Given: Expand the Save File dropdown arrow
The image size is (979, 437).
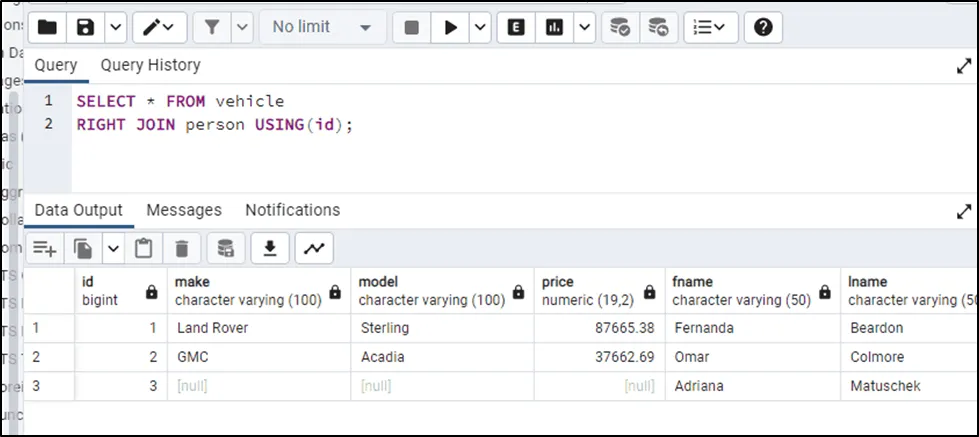Looking at the screenshot, I should click(115, 28).
